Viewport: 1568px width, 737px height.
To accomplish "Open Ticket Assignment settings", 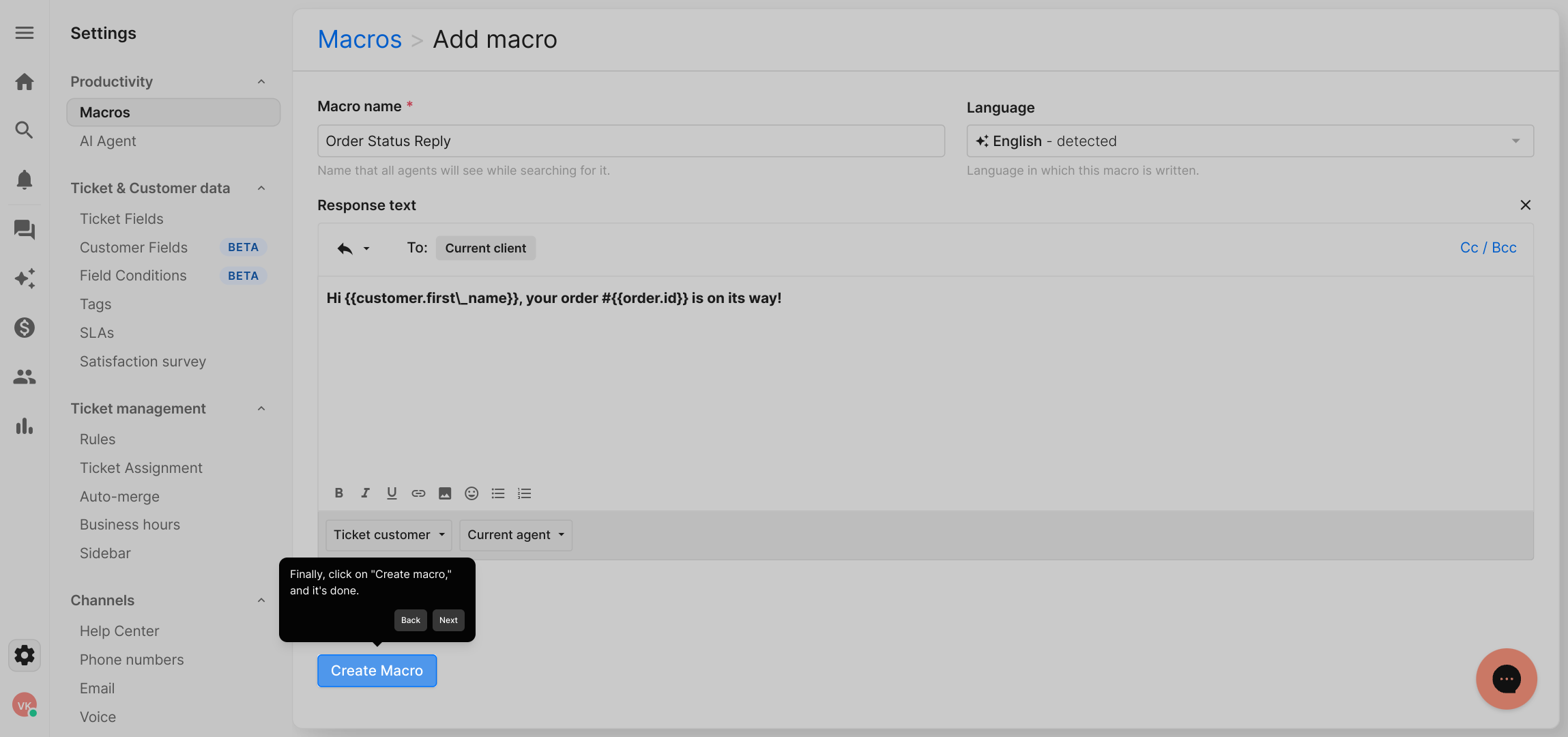I will coord(141,468).
